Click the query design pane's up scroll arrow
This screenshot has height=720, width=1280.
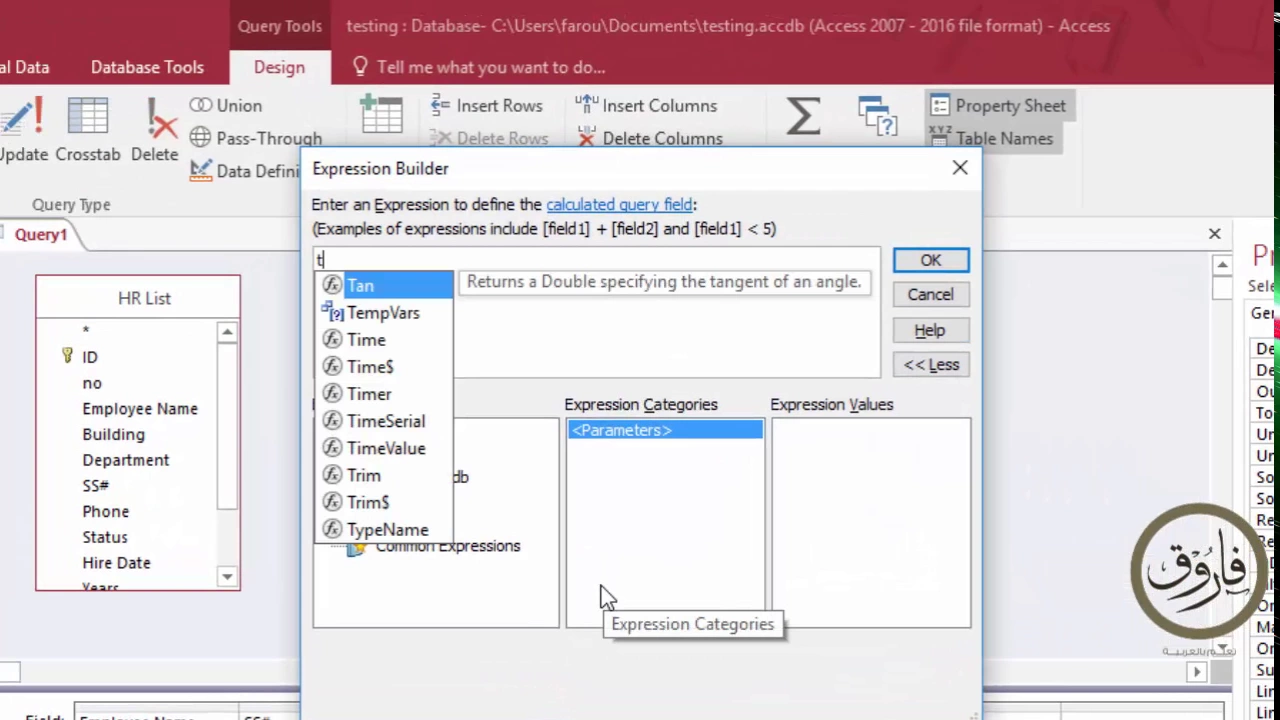click(1222, 265)
